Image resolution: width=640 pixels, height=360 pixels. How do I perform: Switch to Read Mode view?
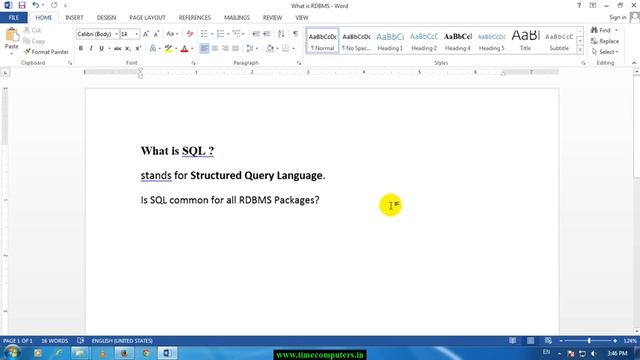pyautogui.click(x=512, y=340)
